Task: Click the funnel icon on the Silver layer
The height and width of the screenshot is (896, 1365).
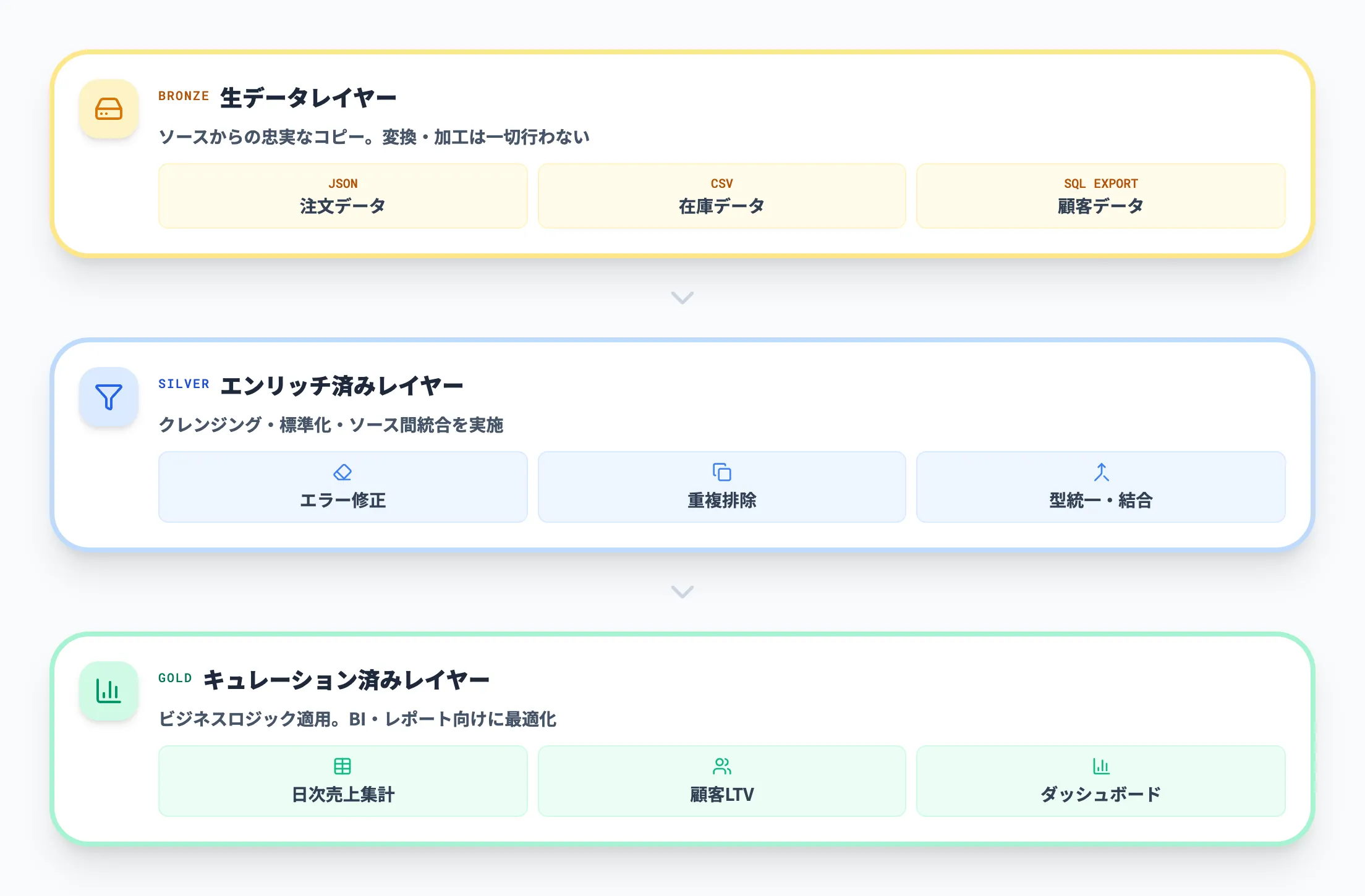Action: (x=108, y=397)
